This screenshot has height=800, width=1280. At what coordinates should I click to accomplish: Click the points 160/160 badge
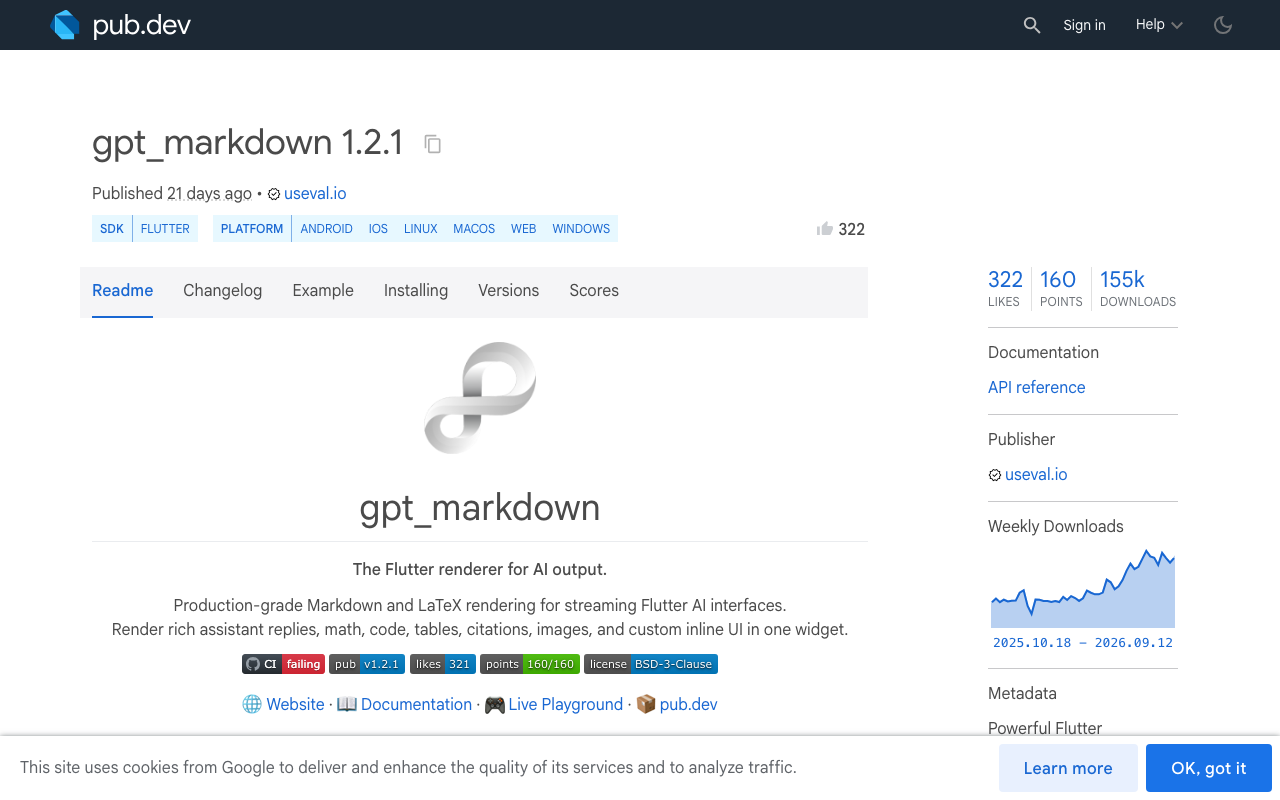click(x=530, y=664)
